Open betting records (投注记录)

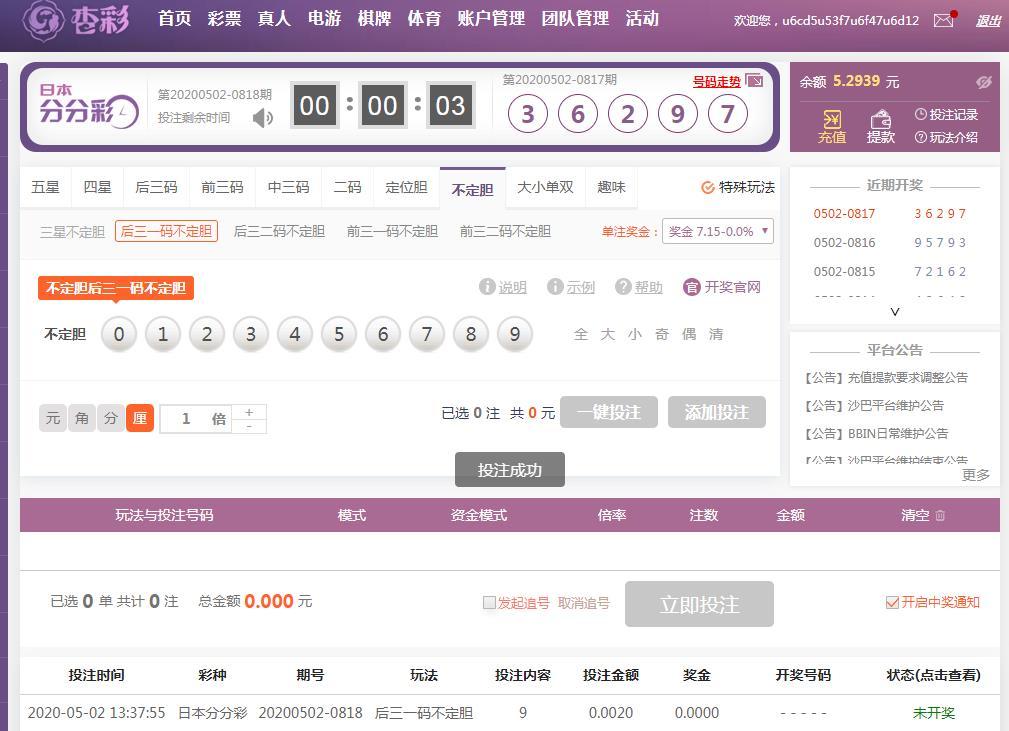tap(947, 115)
